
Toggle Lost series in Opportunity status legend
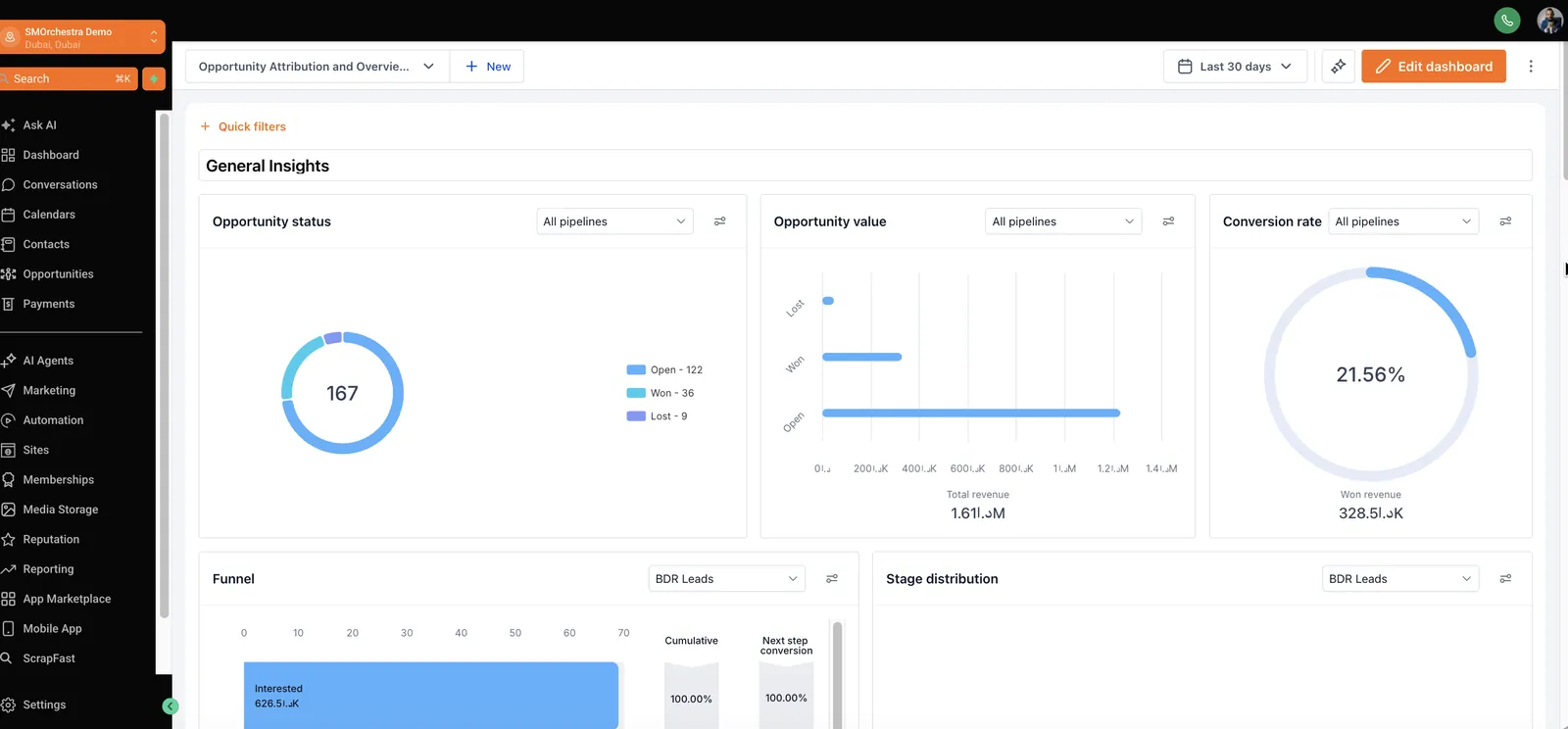click(657, 416)
